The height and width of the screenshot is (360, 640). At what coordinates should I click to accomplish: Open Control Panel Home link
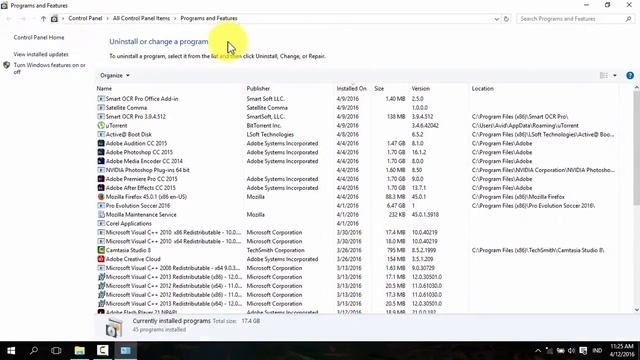click(x=39, y=38)
